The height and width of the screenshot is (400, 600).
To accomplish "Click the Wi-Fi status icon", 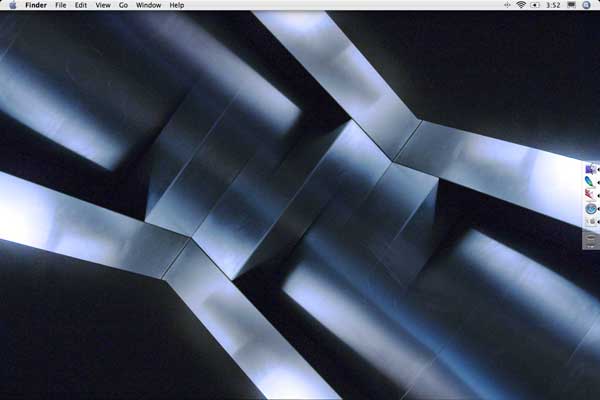I will pos(521,5).
